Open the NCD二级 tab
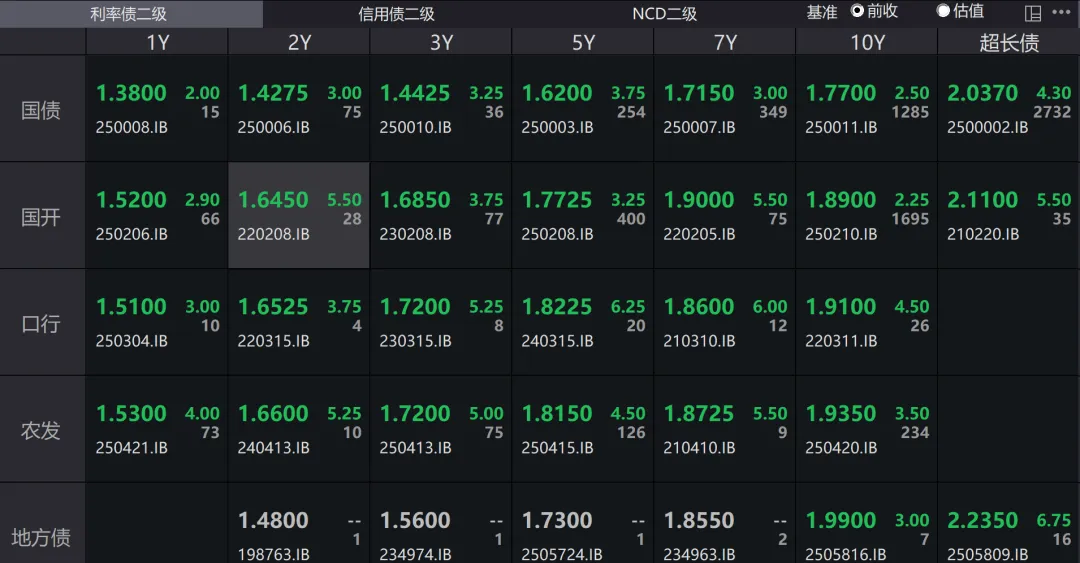This screenshot has width=1080, height=563. pyautogui.click(x=664, y=14)
